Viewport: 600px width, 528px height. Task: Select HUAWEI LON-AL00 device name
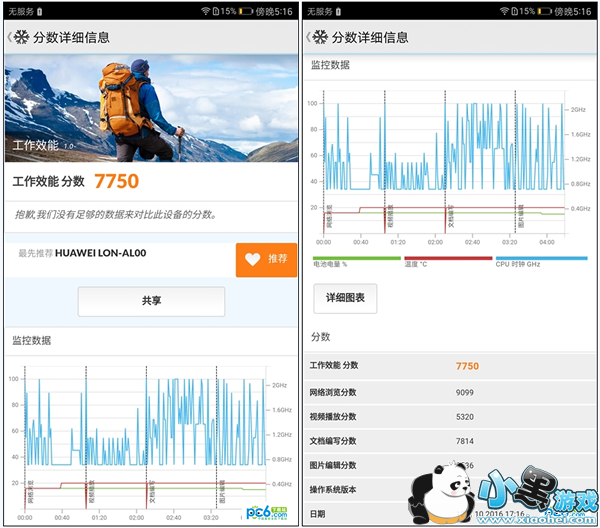pyautogui.click(x=101, y=253)
